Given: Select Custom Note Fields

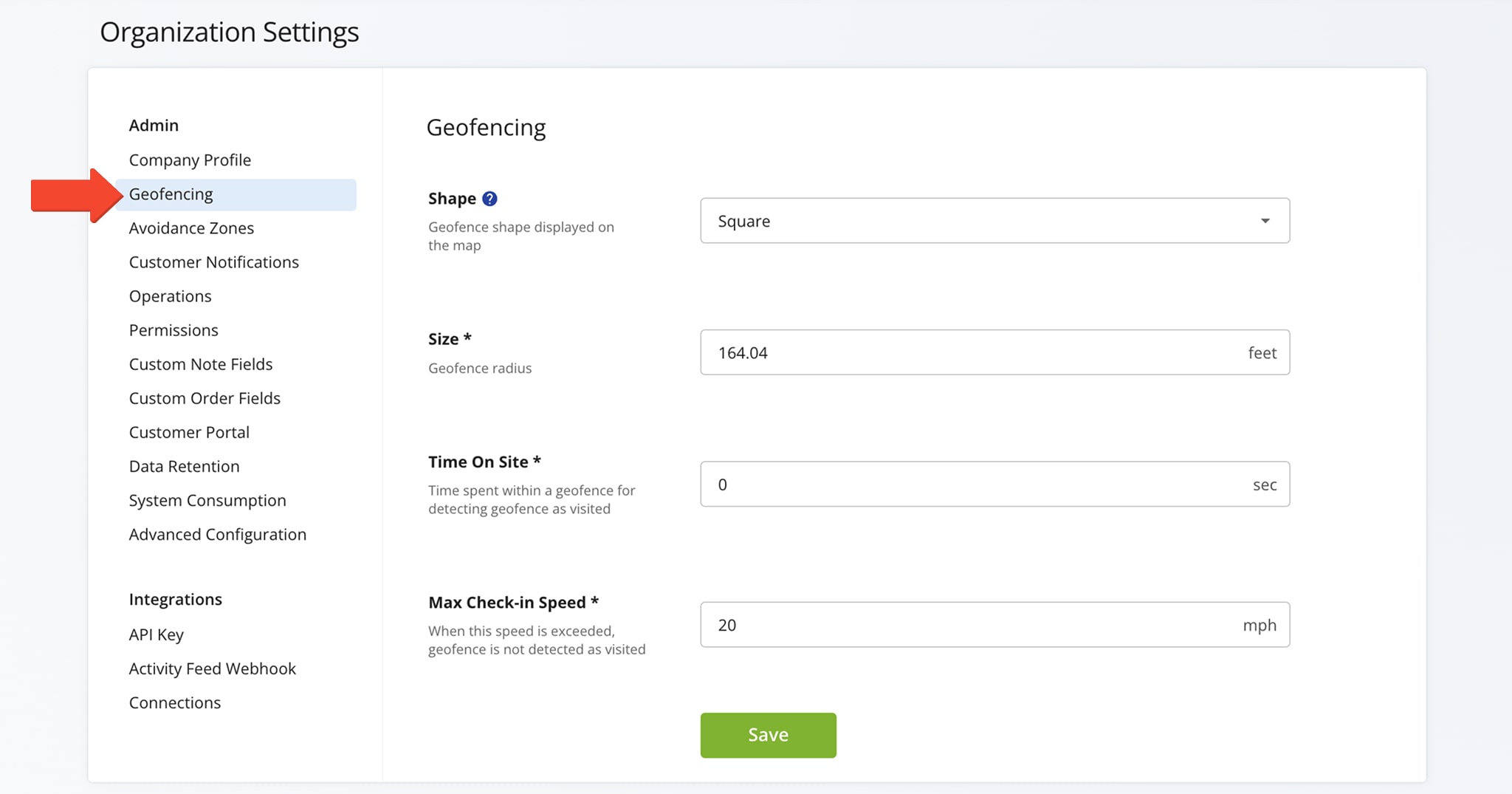Looking at the screenshot, I should [x=201, y=364].
